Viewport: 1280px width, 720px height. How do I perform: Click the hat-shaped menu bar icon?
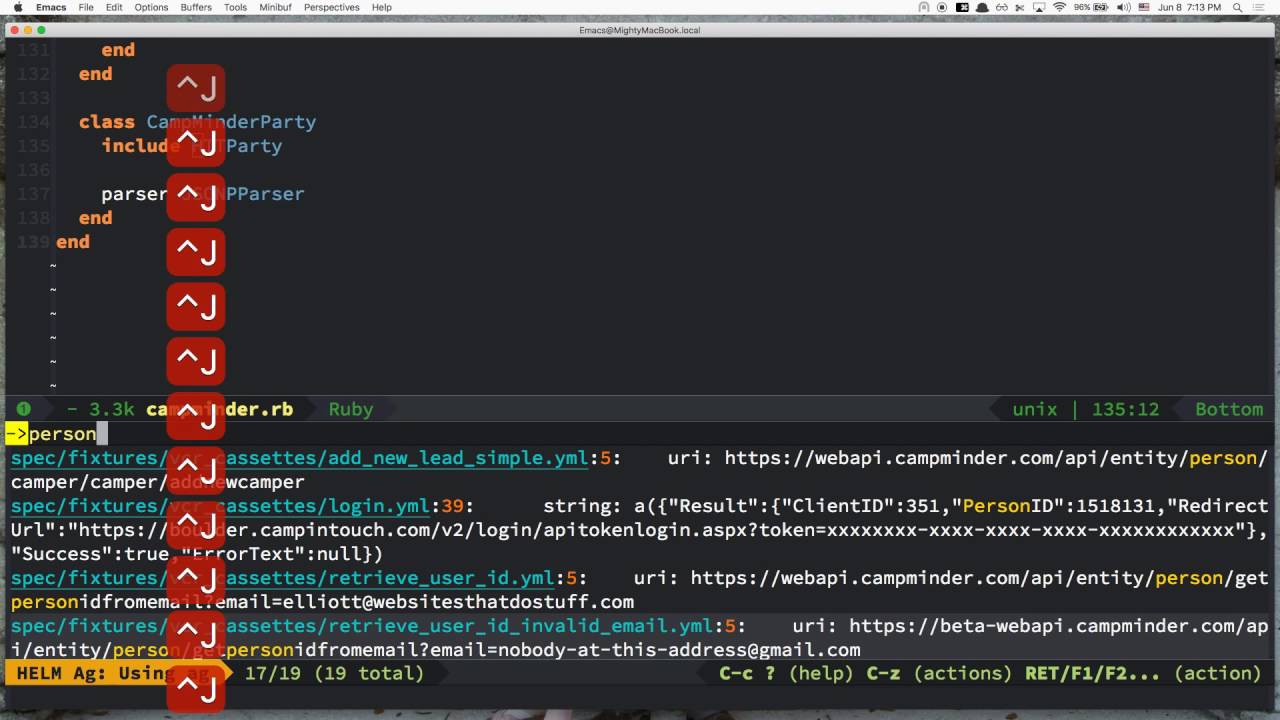coord(982,7)
